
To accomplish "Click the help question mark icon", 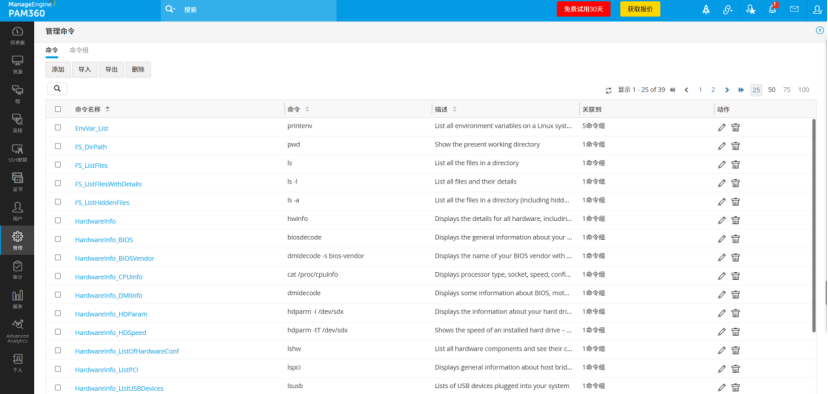I will click(820, 31).
